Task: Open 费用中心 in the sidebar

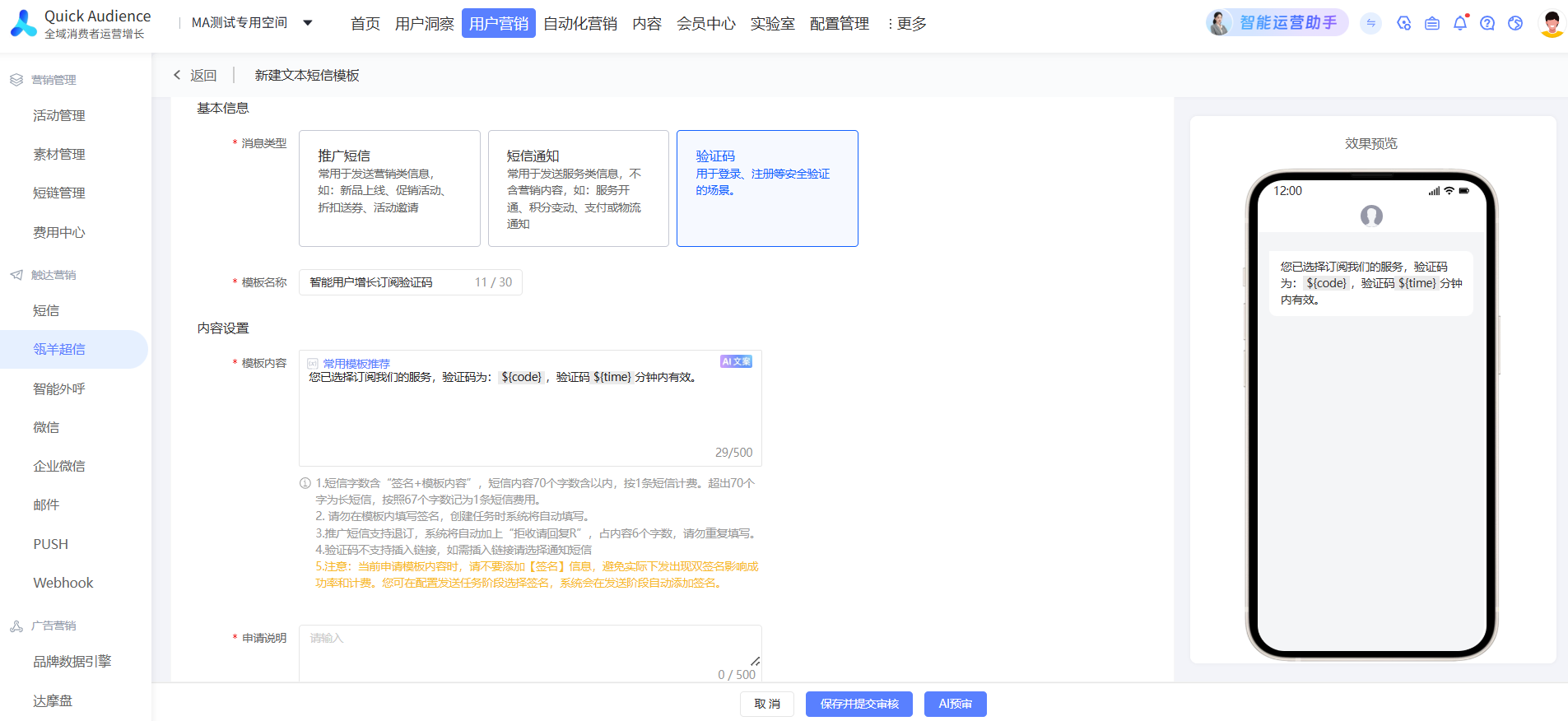Action: [x=59, y=232]
